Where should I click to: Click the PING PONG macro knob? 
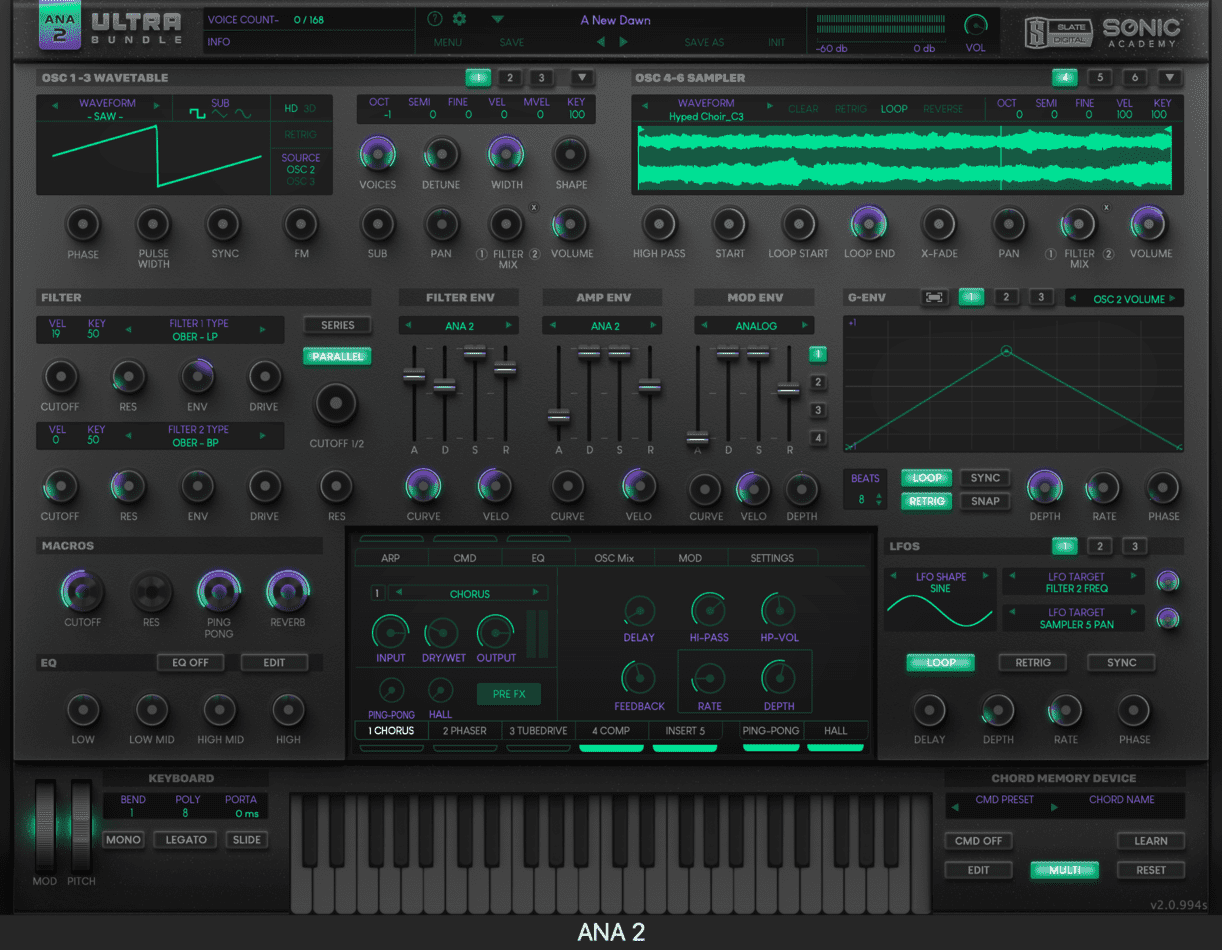[x=218, y=592]
